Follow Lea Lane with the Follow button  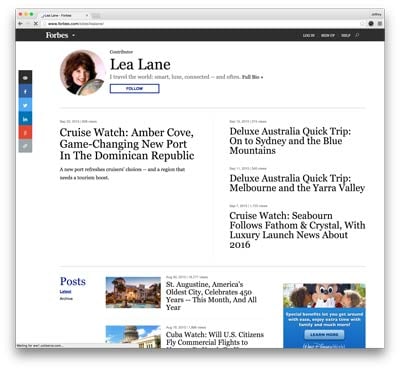(x=135, y=88)
